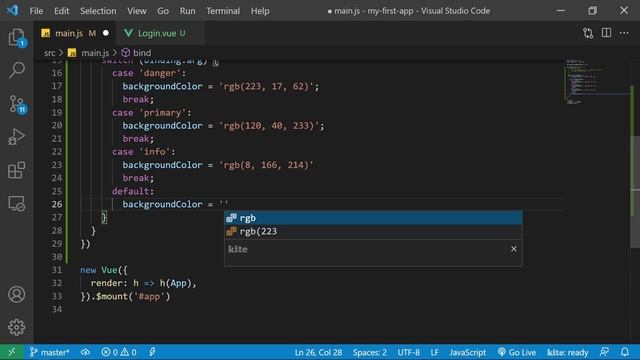This screenshot has width=640, height=360.
Task: Click the lightning bolt status bar icon
Action: 152,352
